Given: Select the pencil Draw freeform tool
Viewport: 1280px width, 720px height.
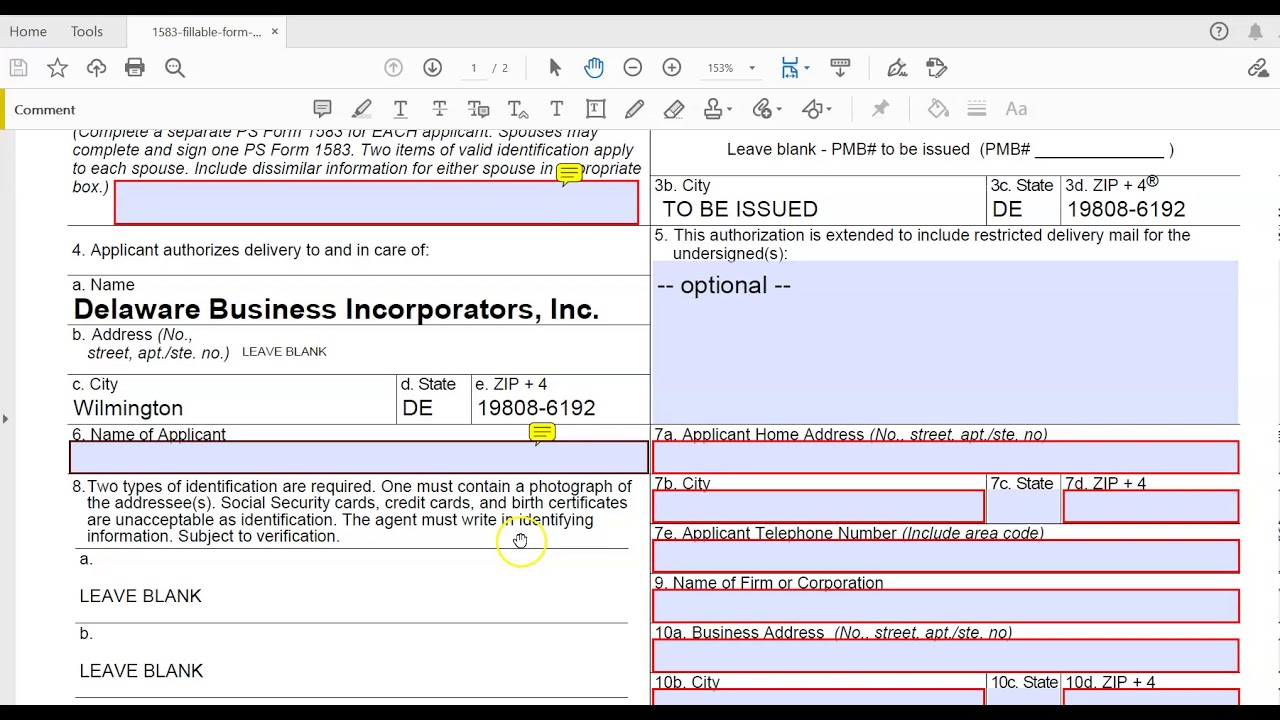Looking at the screenshot, I should tap(634, 109).
